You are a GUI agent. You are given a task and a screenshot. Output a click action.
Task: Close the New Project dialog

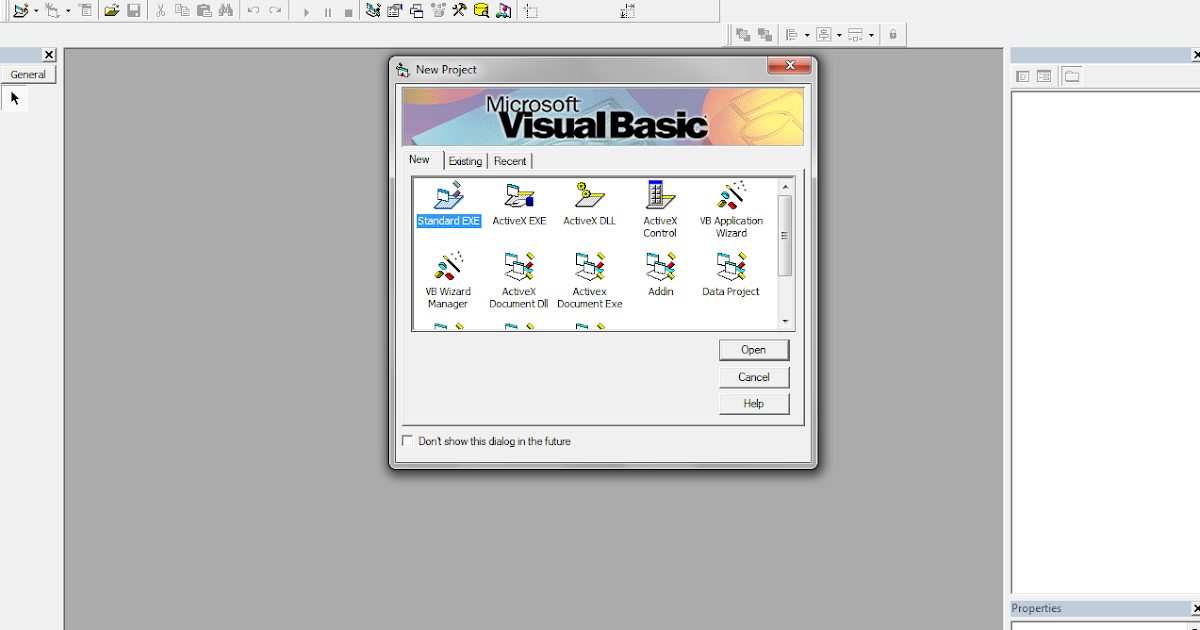(x=789, y=66)
